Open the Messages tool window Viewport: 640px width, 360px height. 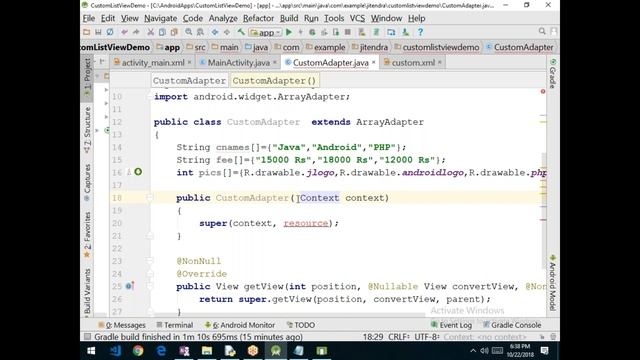122,325
